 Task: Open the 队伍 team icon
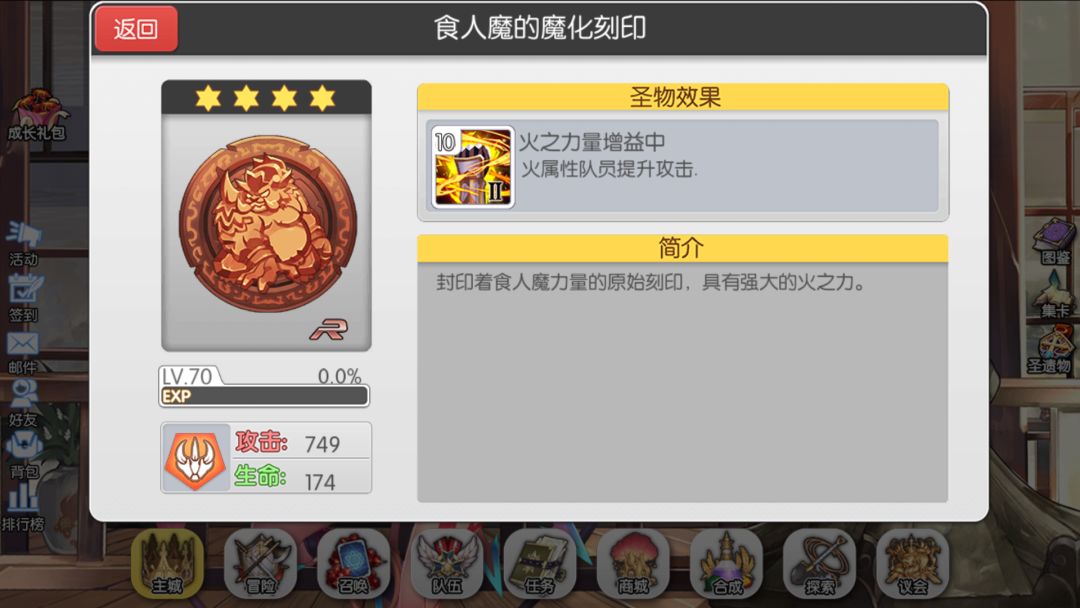pyautogui.click(x=447, y=564)
